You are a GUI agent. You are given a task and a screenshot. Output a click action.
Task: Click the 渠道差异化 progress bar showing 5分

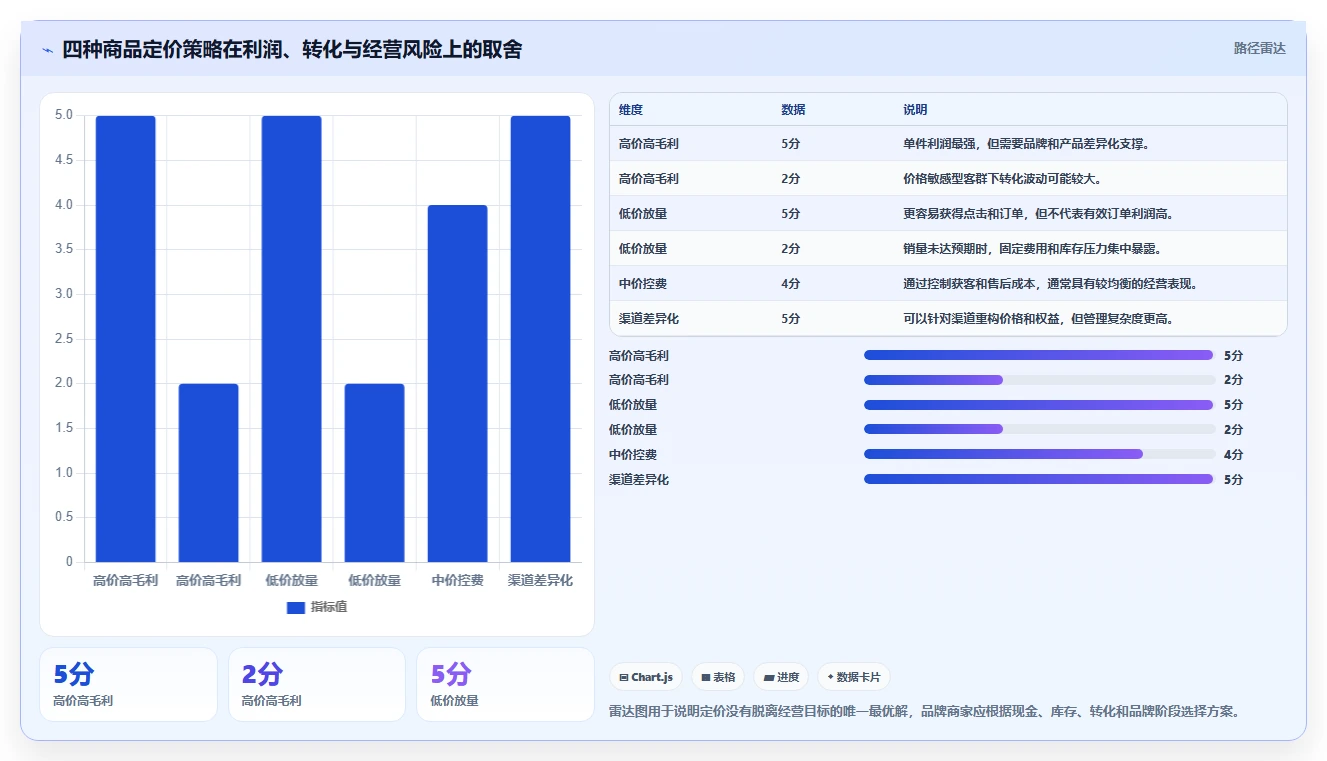point(1039,479)
